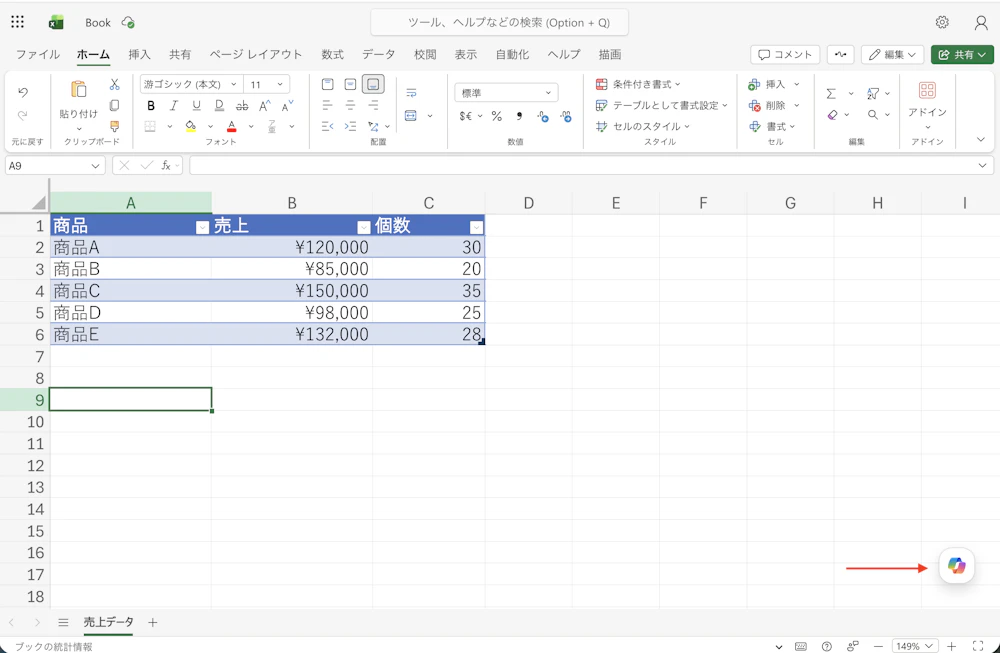
Task: Open the settings gear icon
Action: [x=942, y=22]
